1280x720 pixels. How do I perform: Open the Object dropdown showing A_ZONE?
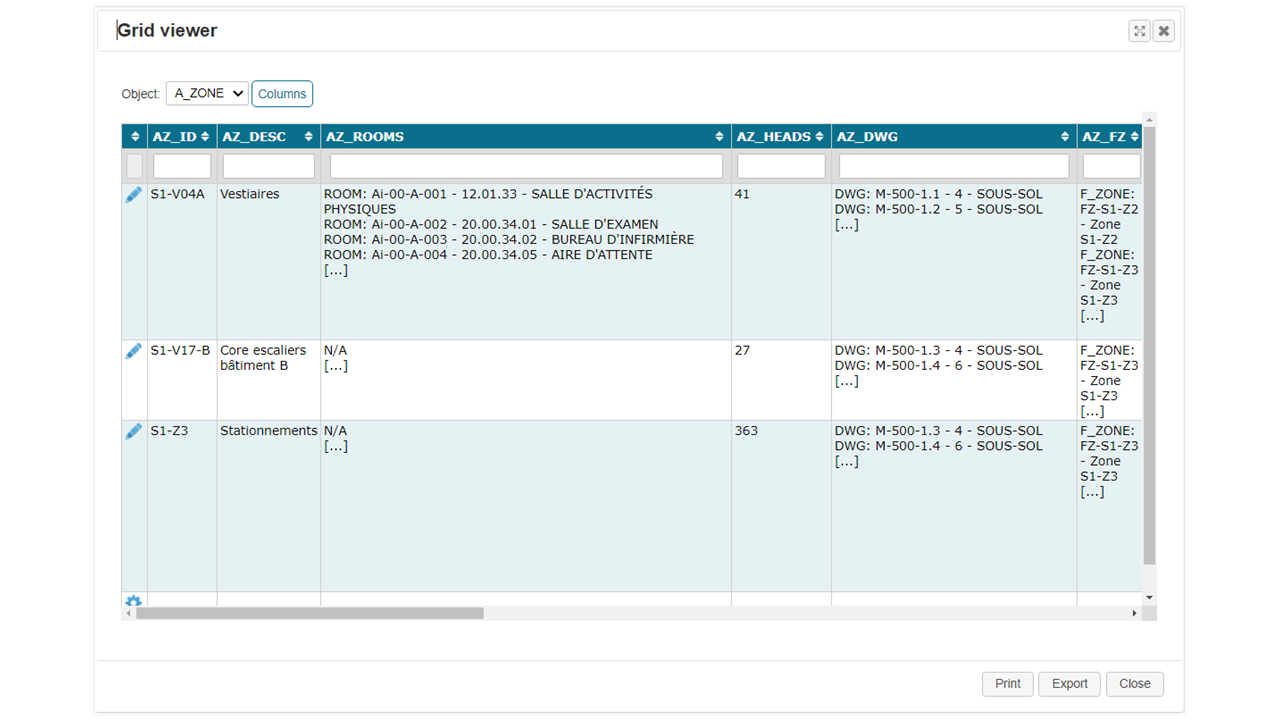[x=207, y=93]
